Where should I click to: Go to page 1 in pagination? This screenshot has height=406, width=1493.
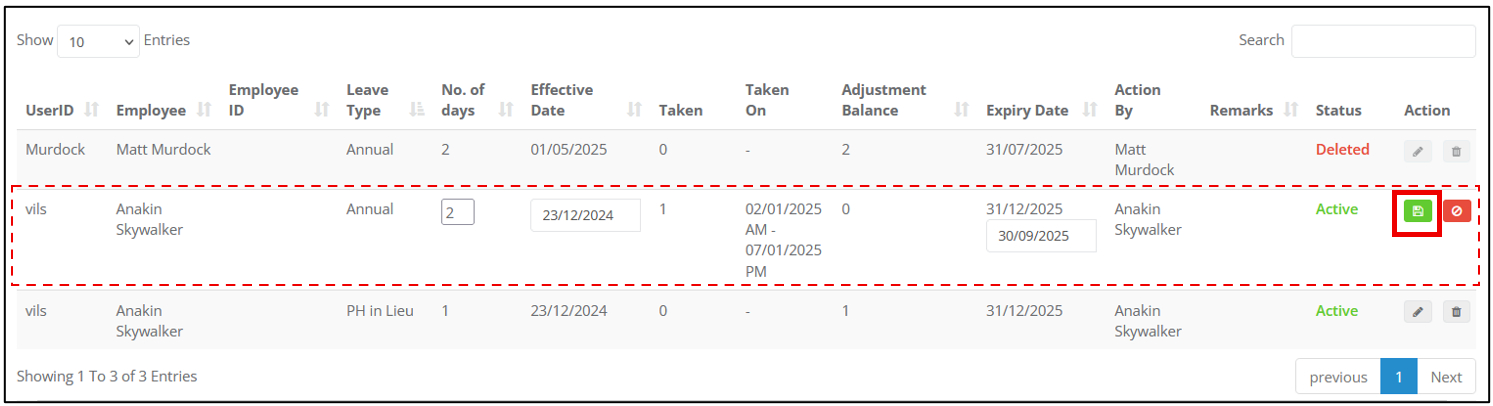pyautogui.click(x=1399, y=376)
